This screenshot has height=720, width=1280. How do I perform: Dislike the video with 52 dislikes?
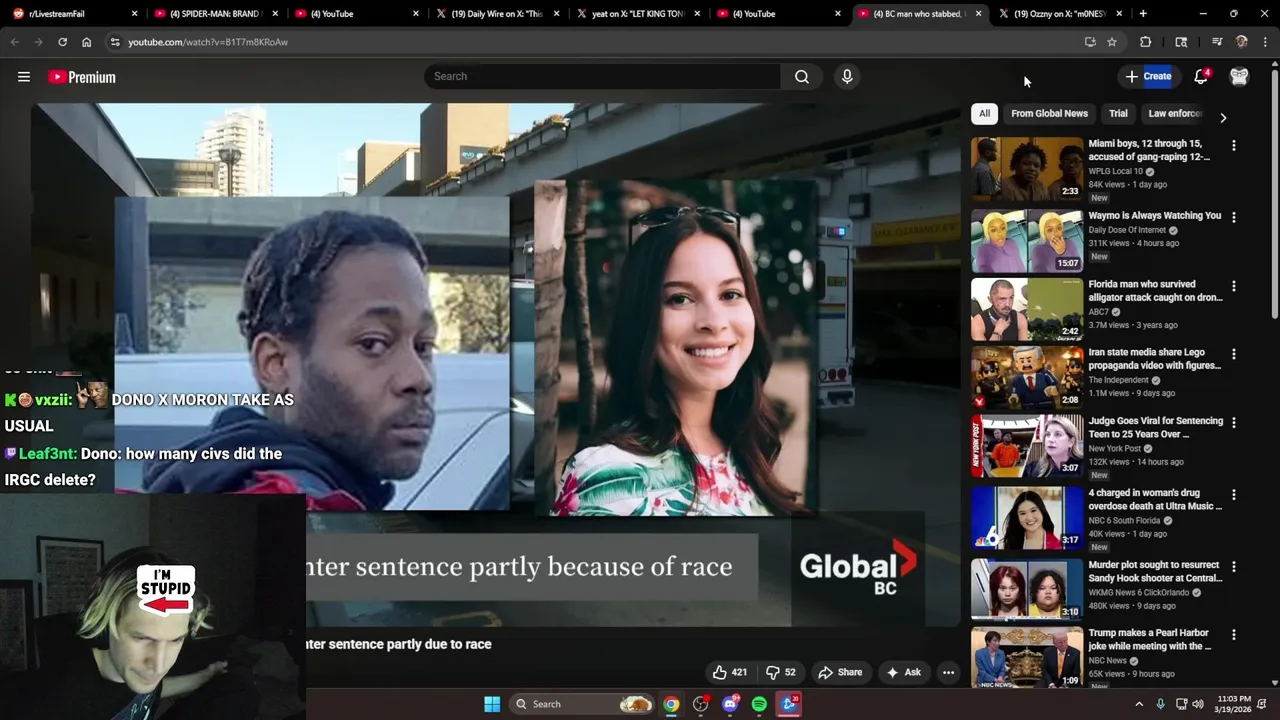pos(780,672)
